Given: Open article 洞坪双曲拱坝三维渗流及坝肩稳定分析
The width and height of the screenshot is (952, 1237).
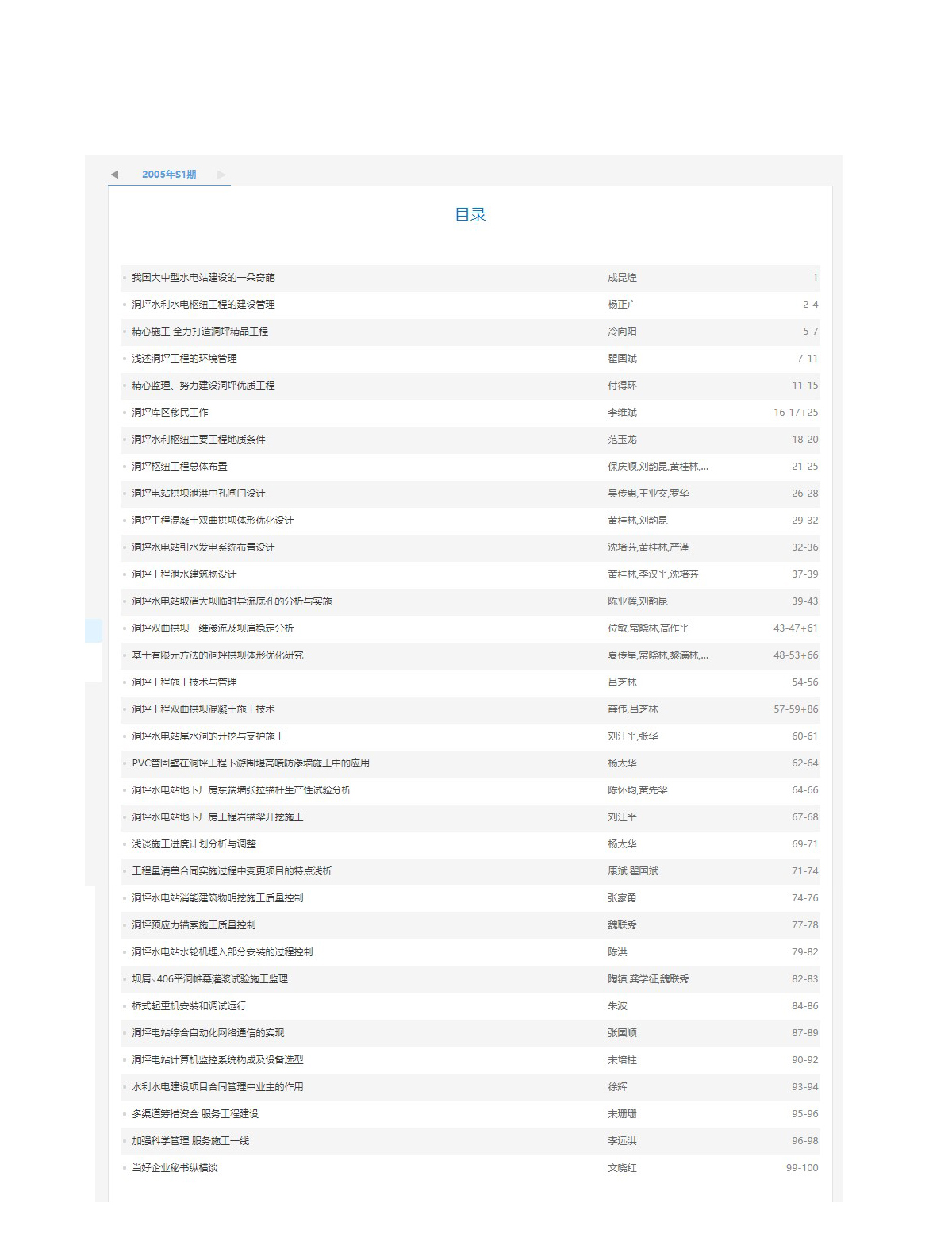Looking at the screenshot, I should (x=213, y=628).
